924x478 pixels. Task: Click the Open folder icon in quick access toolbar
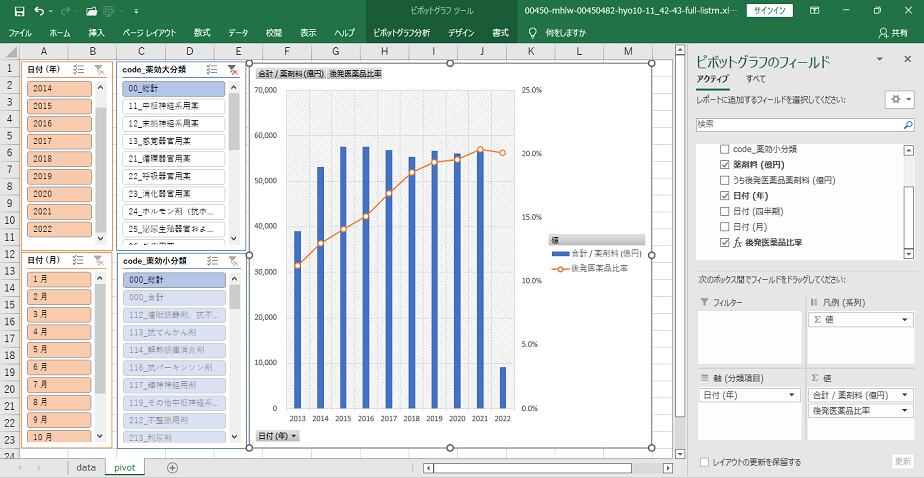point(92,11)
